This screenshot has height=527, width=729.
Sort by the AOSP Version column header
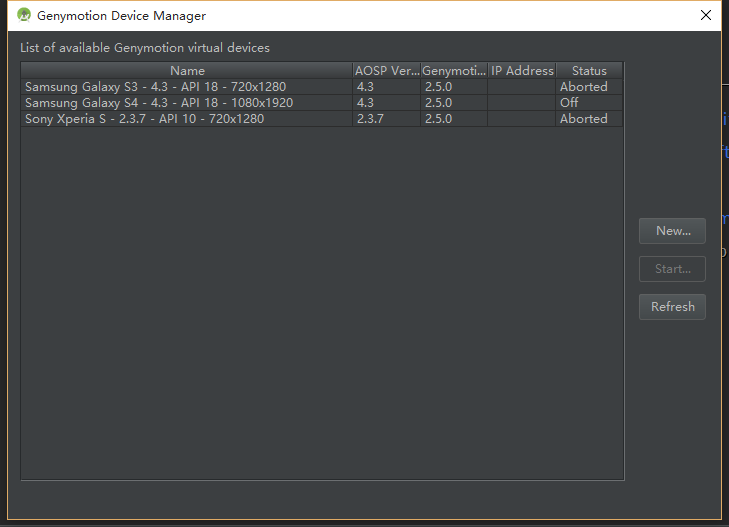(x=387, y=71)
